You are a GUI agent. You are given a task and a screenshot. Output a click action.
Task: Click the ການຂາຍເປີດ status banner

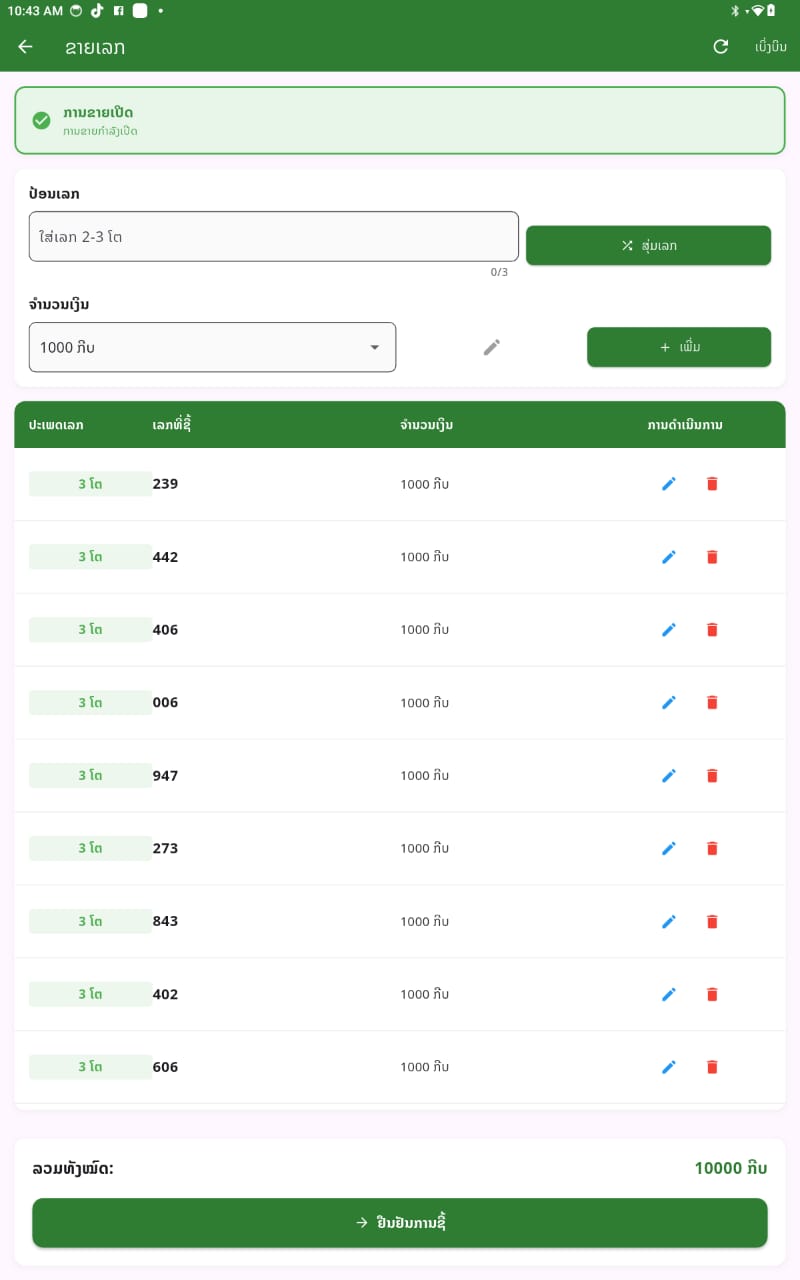click(400, 121)
